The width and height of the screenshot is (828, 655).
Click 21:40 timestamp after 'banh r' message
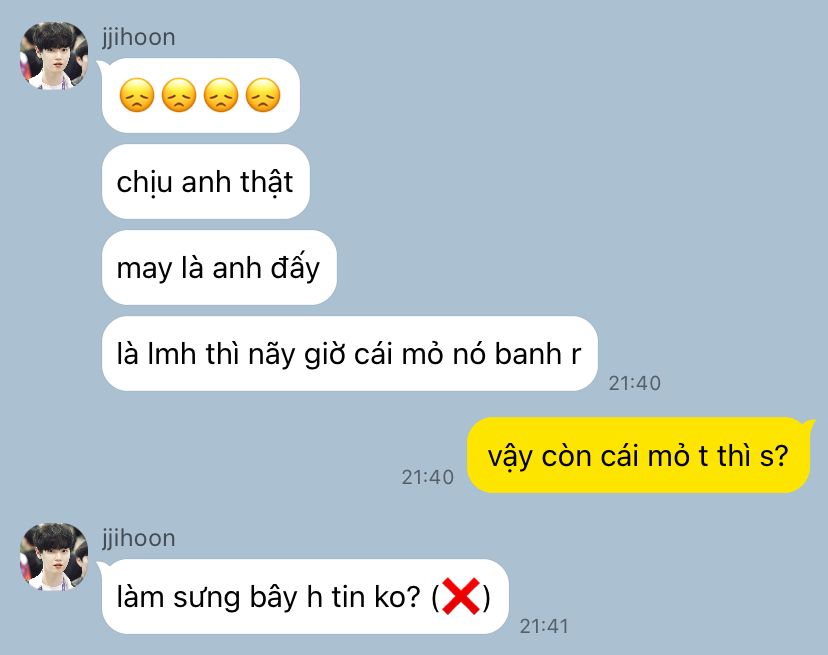click(635, 383)
